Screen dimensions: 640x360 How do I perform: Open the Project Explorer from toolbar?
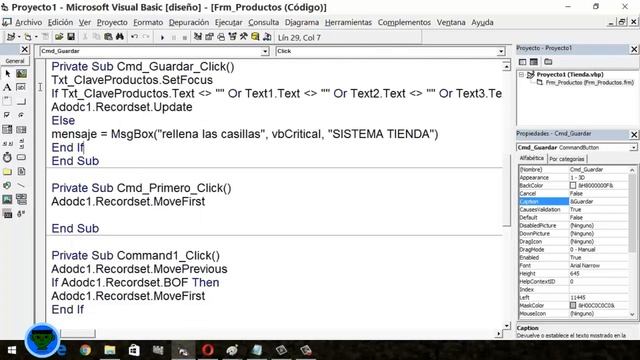(x=198, y=37)
